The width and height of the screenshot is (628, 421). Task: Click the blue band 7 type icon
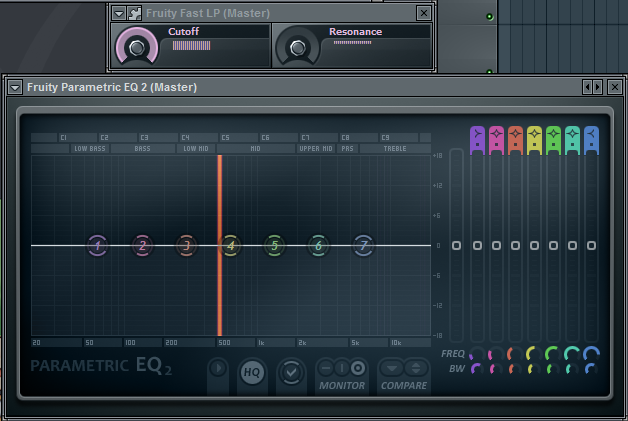click(x=591, y=138)
